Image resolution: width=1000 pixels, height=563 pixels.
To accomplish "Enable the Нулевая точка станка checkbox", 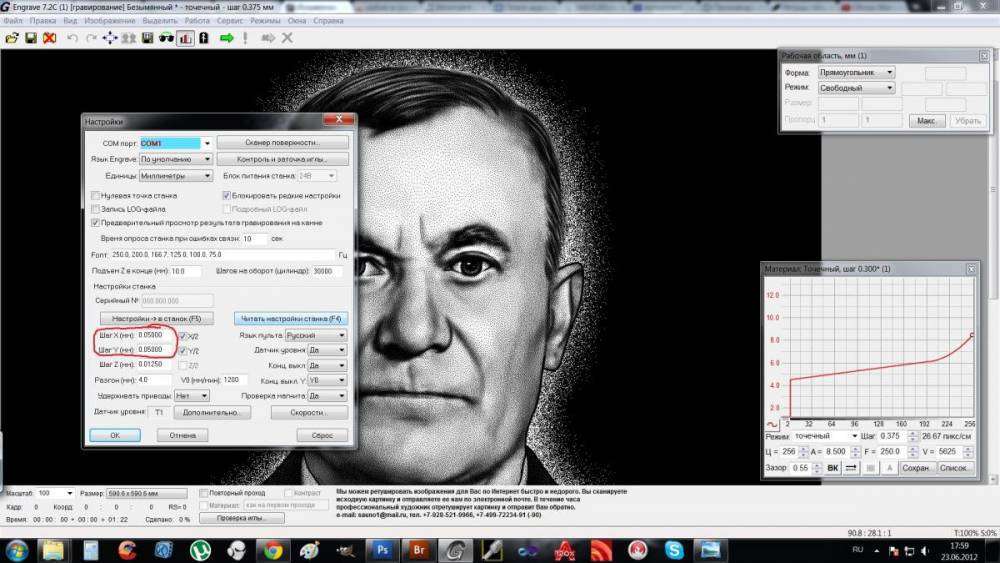I will point(96,195).
